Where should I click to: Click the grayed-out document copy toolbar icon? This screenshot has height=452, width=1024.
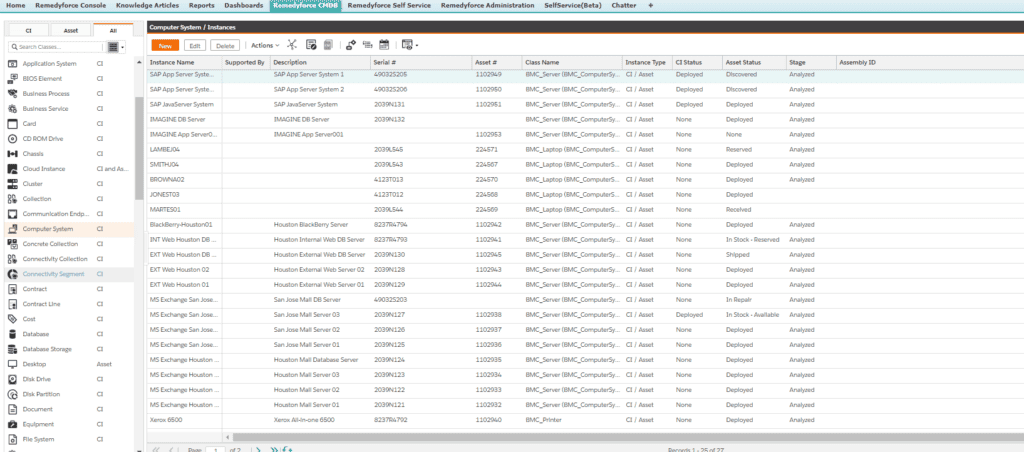328,45
